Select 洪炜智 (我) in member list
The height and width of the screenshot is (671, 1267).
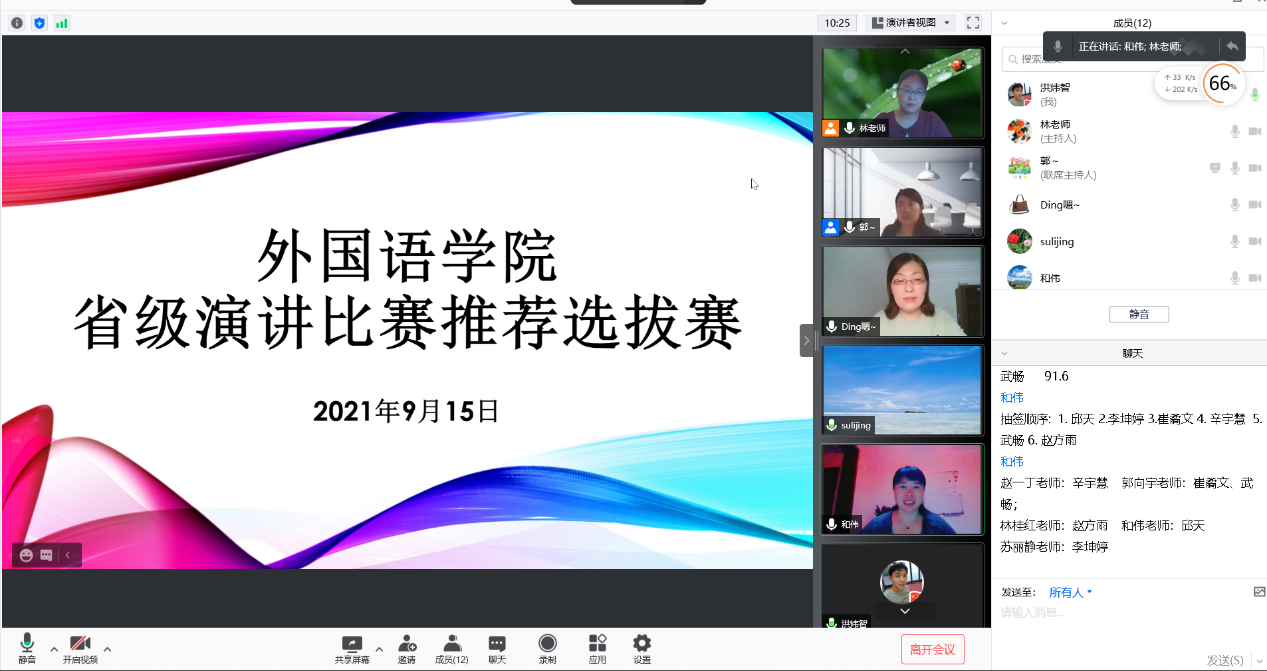(x=1130, y=94)
